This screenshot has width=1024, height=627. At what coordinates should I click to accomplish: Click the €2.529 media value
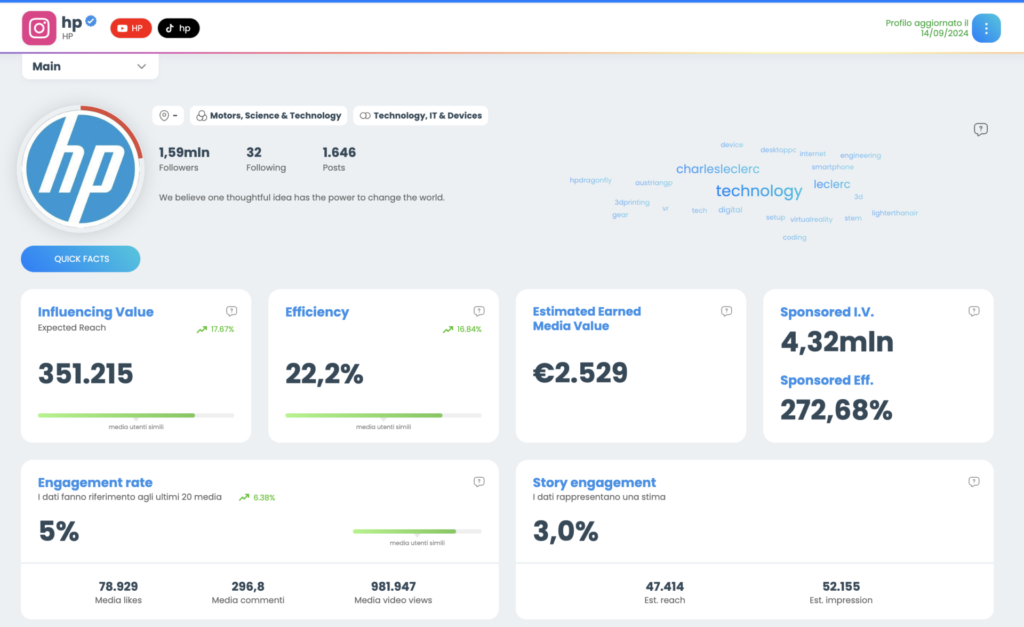pos(580,373)
